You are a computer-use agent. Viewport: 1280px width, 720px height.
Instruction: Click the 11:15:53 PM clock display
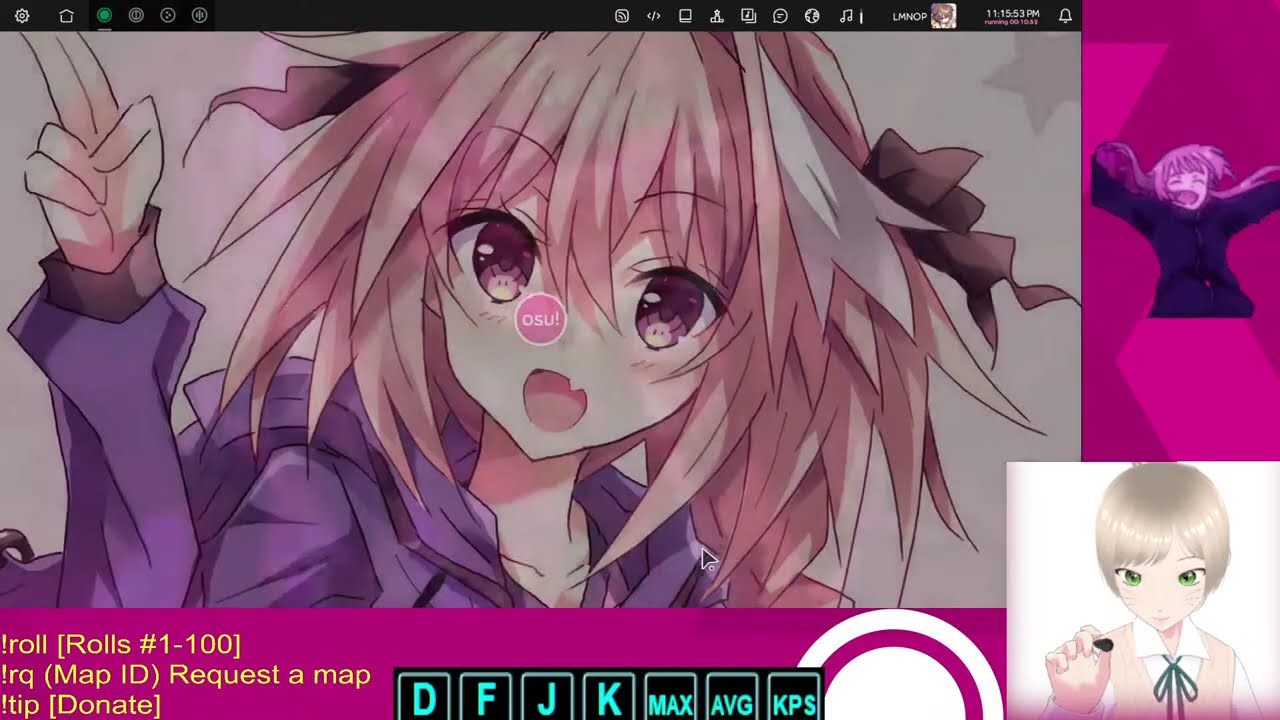tap(1012, 16)
